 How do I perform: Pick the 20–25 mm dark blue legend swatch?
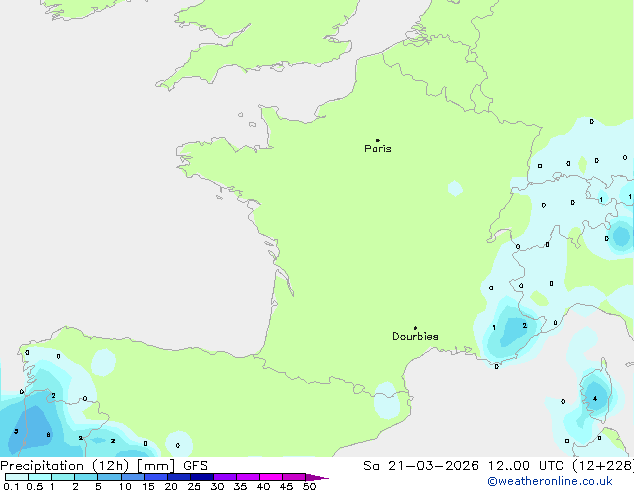(179, 477)
